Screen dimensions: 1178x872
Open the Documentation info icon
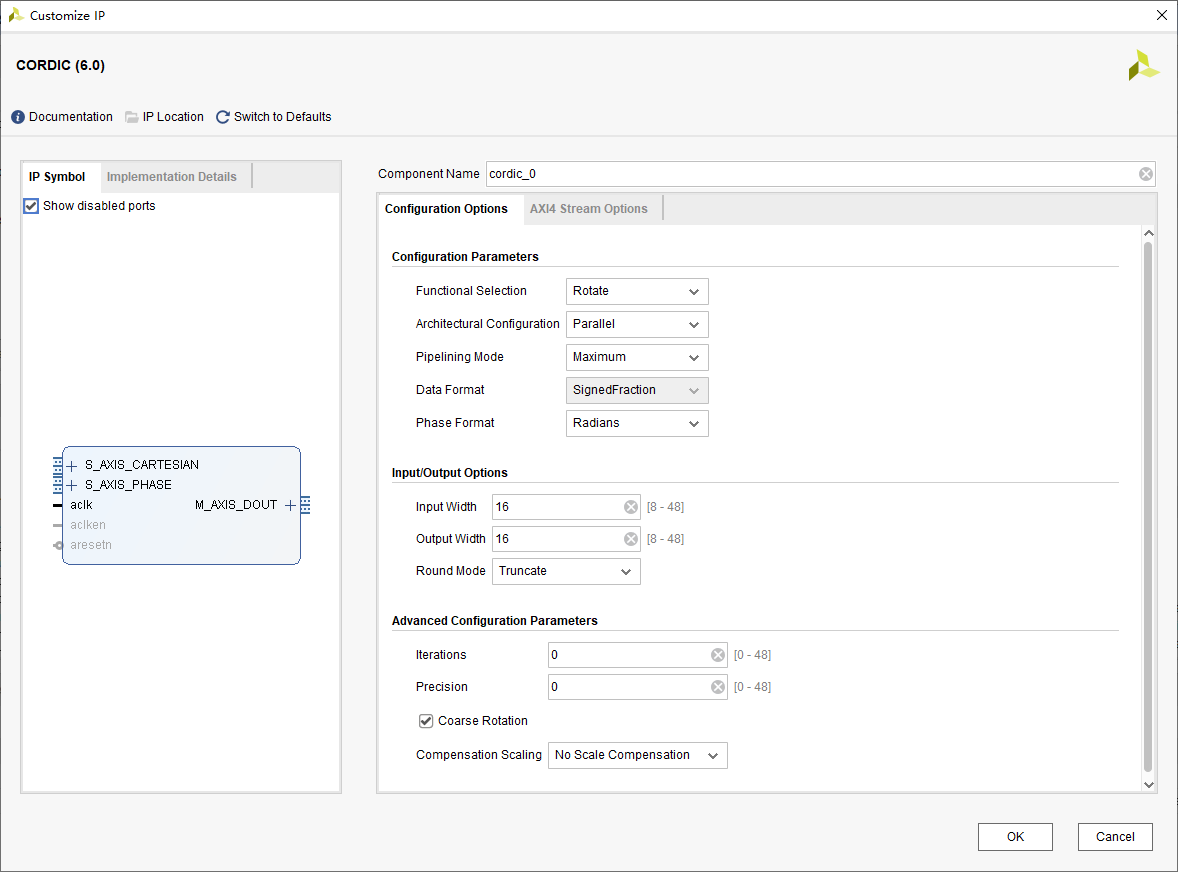[x=18, y=117]
